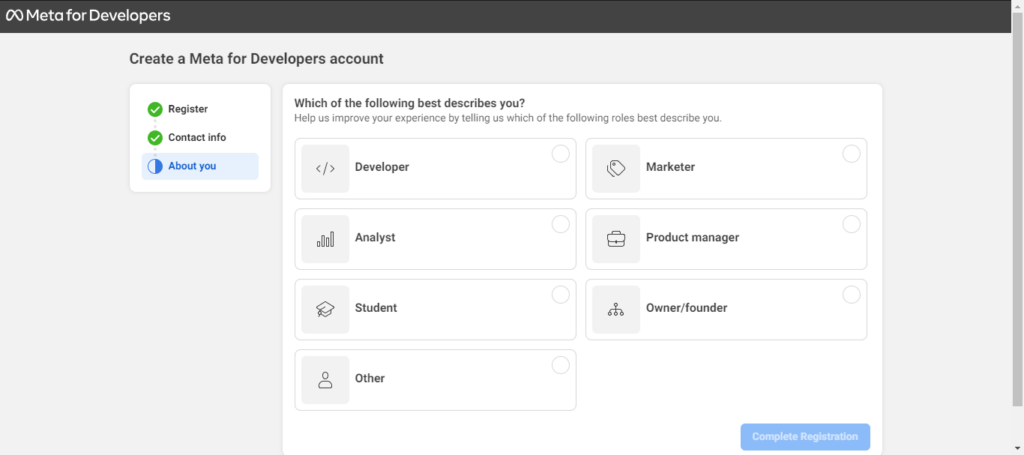The height and width of the screenshot is (455, 1024).
Task: Click the Other person silhouette icon
Action: click(325, 380)
